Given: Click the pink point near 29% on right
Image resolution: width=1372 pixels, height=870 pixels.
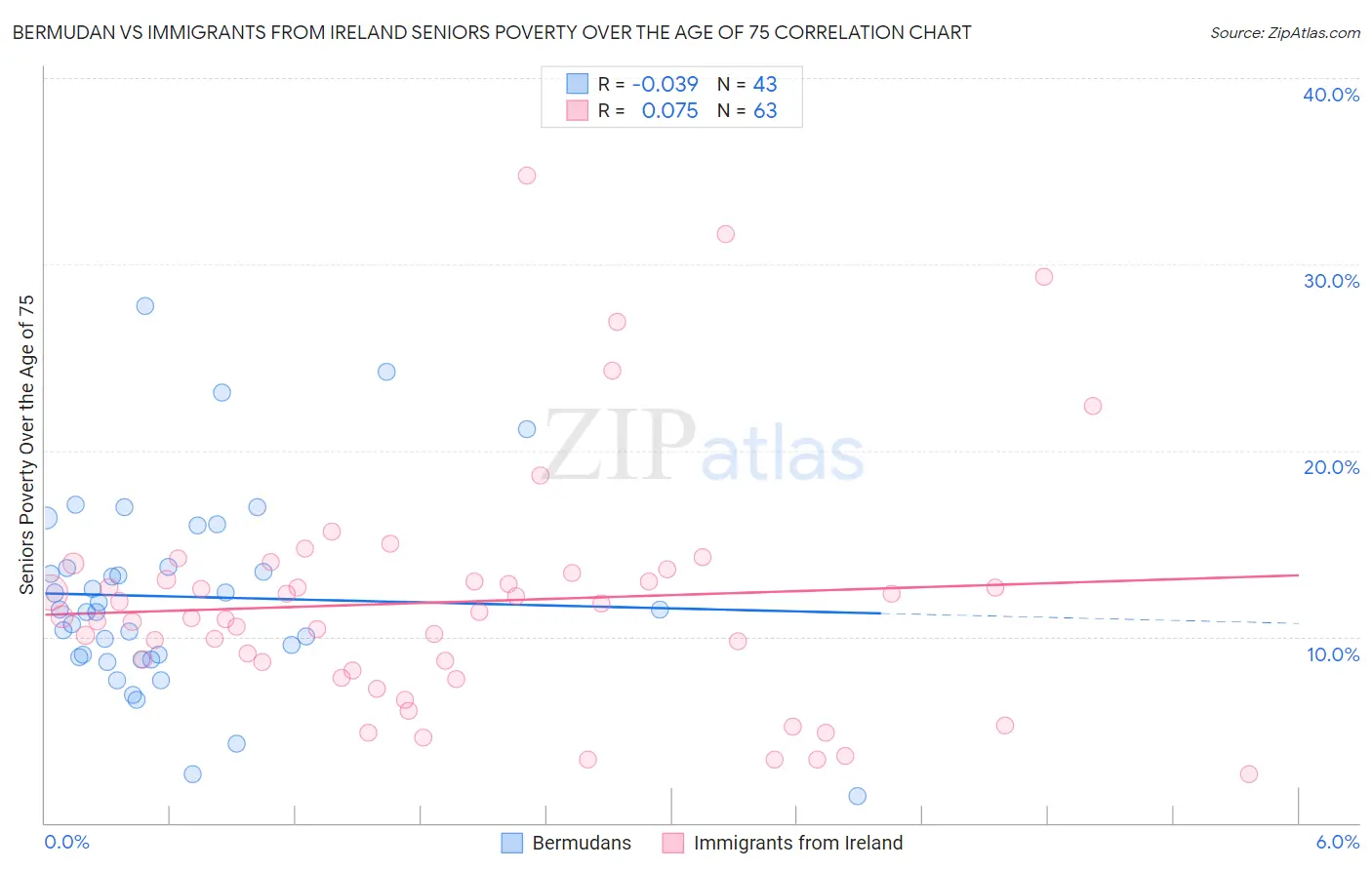Looking at the screenshot, I should [1044, 276].
